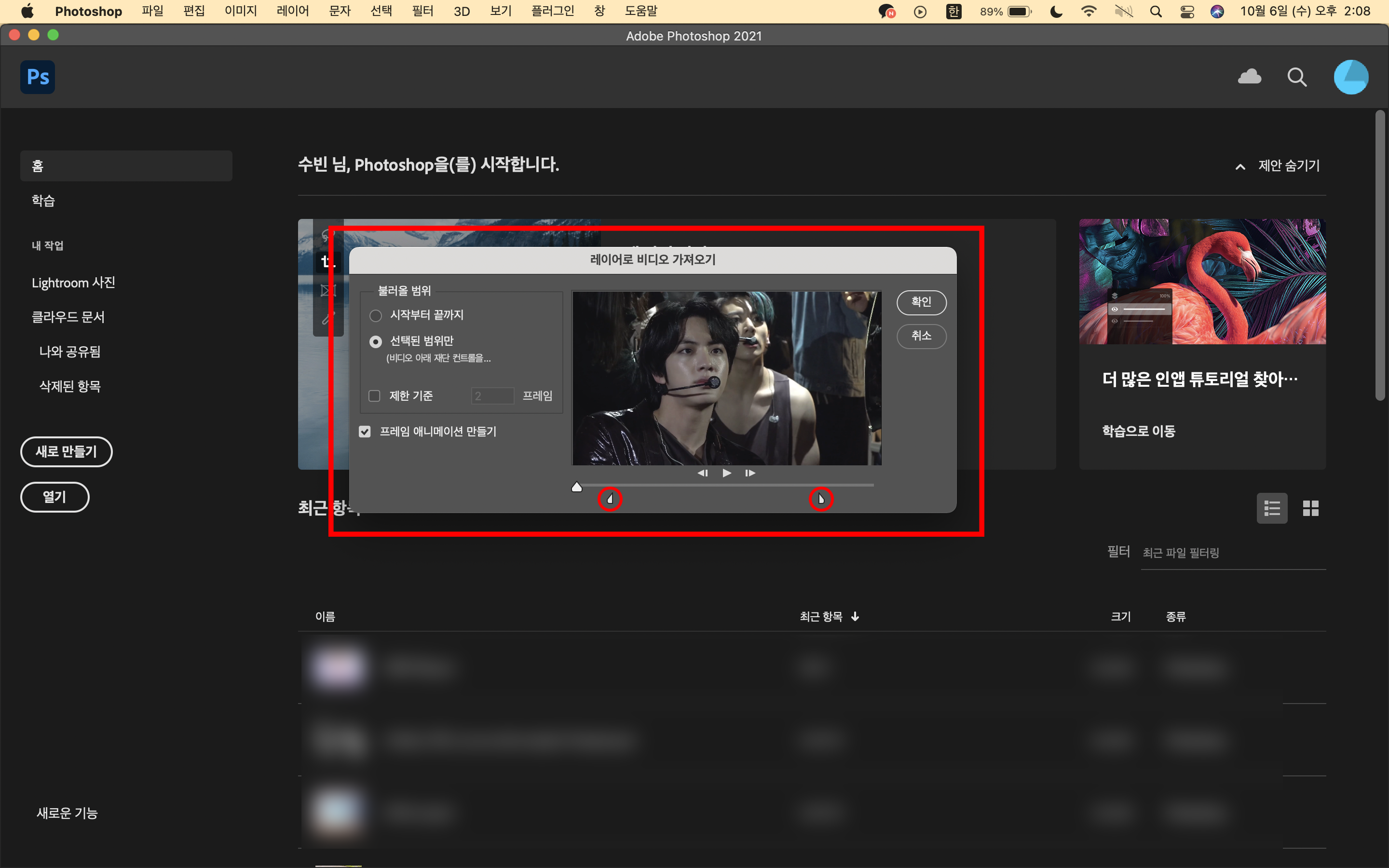Collapse suggestions with 제안 숨기기 chevron
Image resolution: width=1389 pixels, height=868 pixels.
point(1240,167)
